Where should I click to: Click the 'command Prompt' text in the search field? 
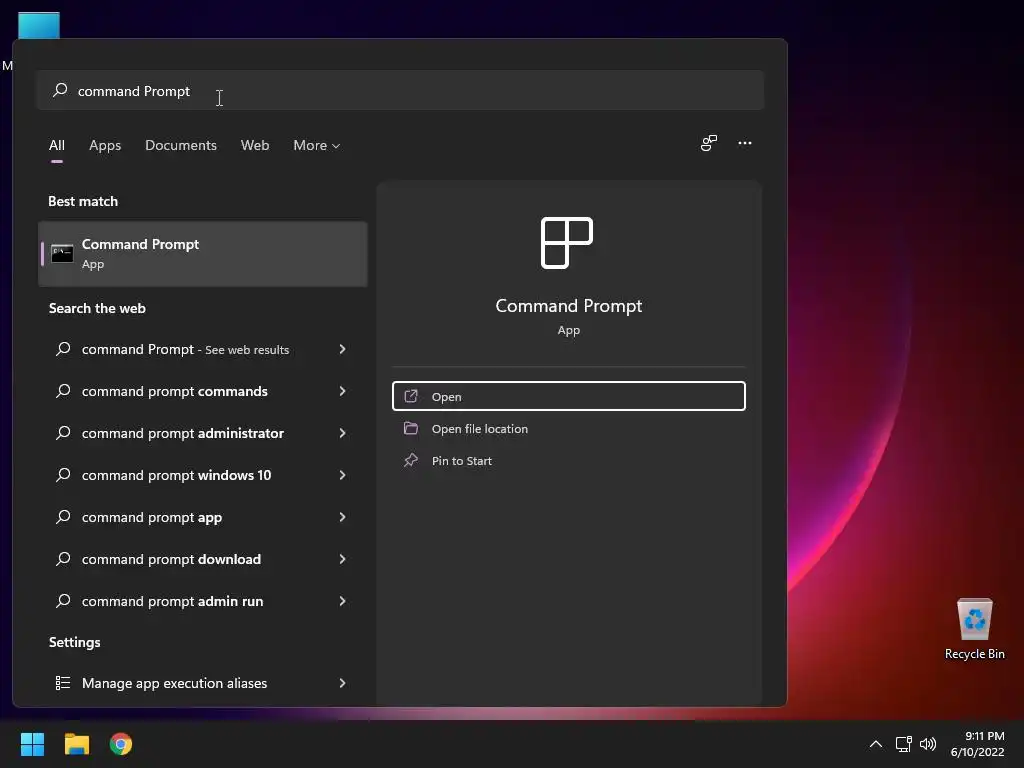134,91
